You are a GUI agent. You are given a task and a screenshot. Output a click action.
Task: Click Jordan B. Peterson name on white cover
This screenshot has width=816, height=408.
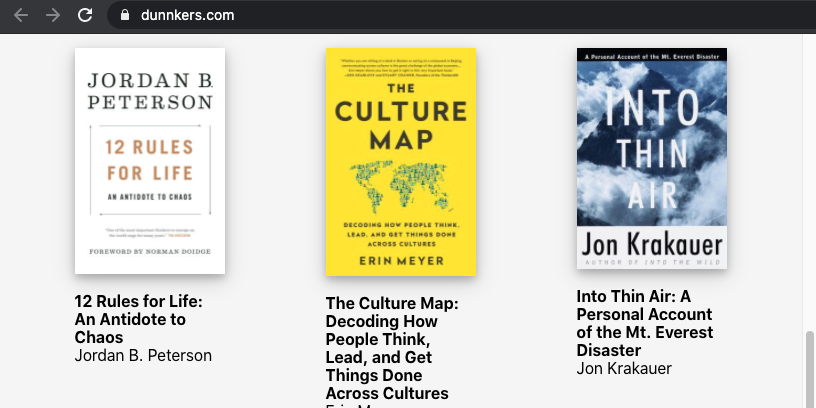tap(150, 90)
